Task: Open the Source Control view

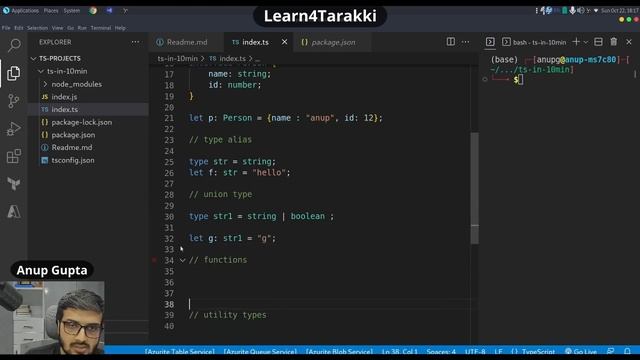Action: (x=13, y=101)
